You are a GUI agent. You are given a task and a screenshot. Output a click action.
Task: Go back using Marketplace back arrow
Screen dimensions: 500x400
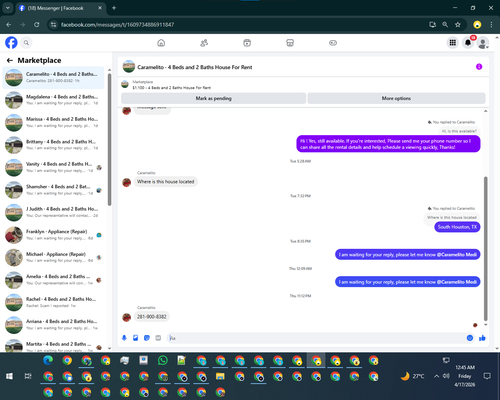(x=10, y=60)
